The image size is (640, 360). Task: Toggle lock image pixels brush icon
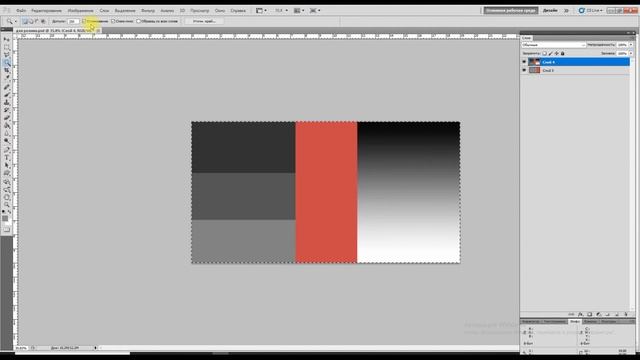tap(551, 53)
